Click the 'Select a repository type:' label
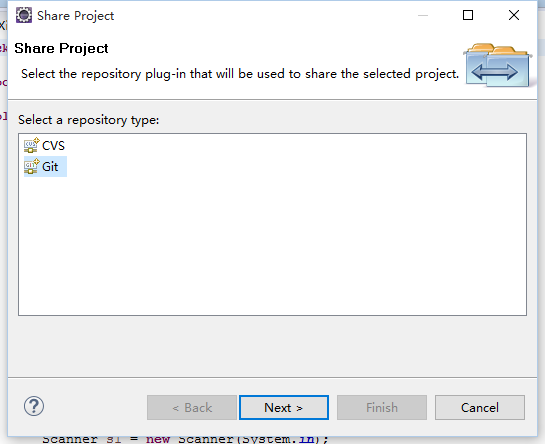545x444 pixels. (89, 120)
